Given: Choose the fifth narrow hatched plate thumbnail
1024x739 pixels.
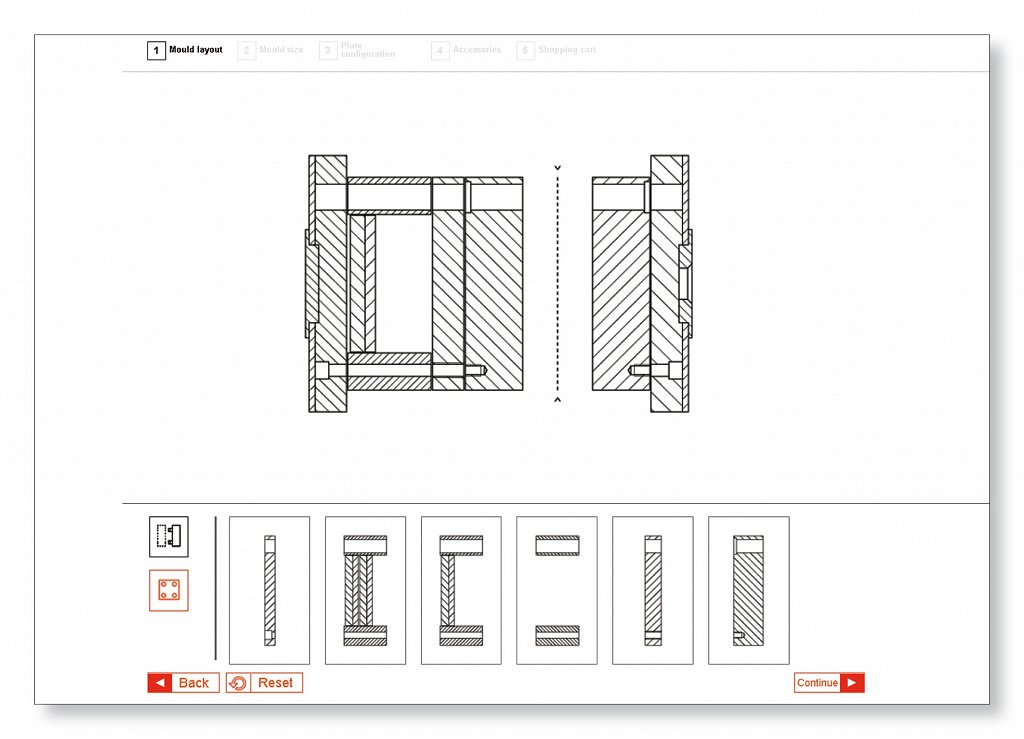Looking at the screenshot, I should (x=652, y=590).
